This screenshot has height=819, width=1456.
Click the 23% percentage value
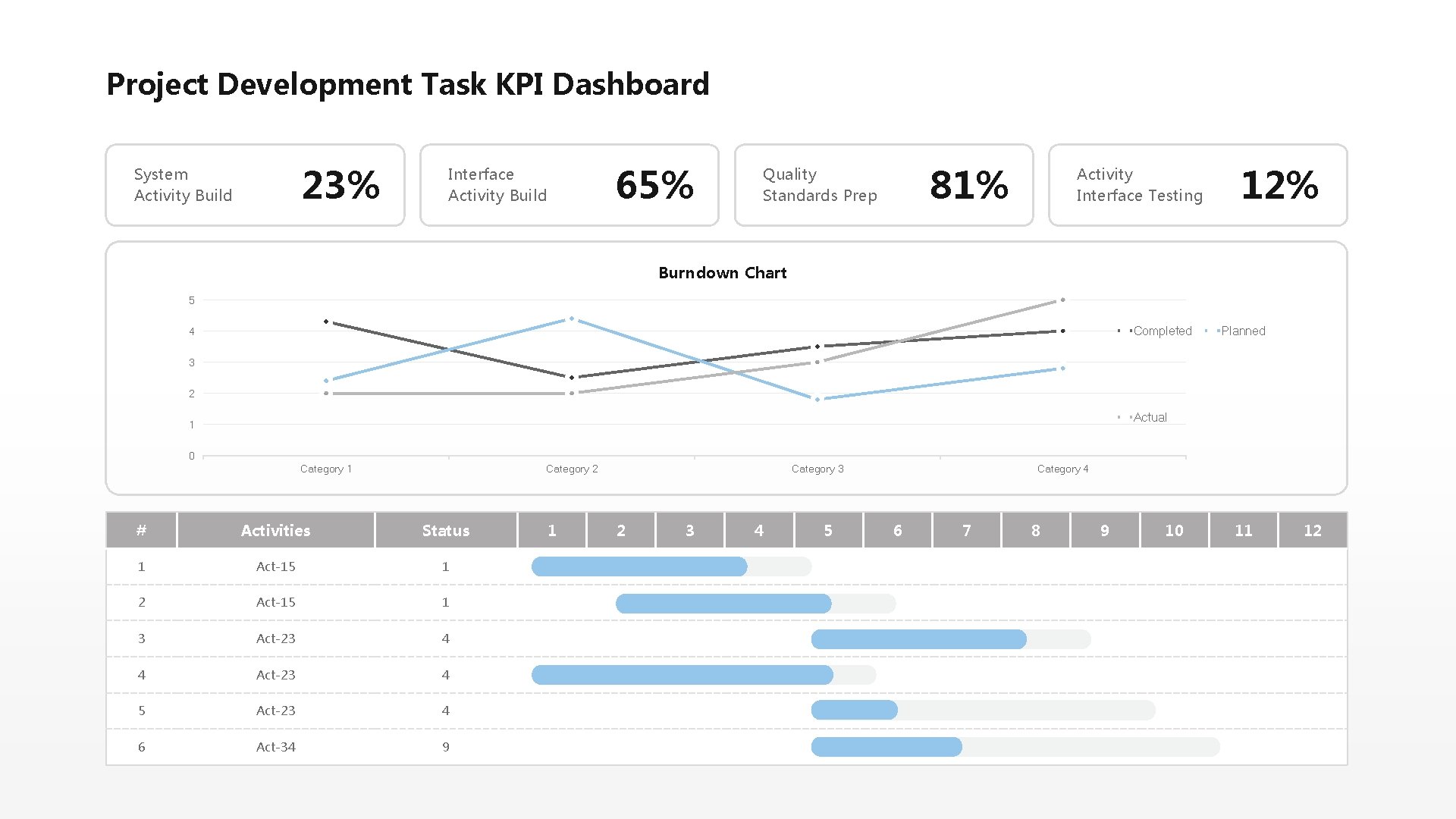[341, 185]
